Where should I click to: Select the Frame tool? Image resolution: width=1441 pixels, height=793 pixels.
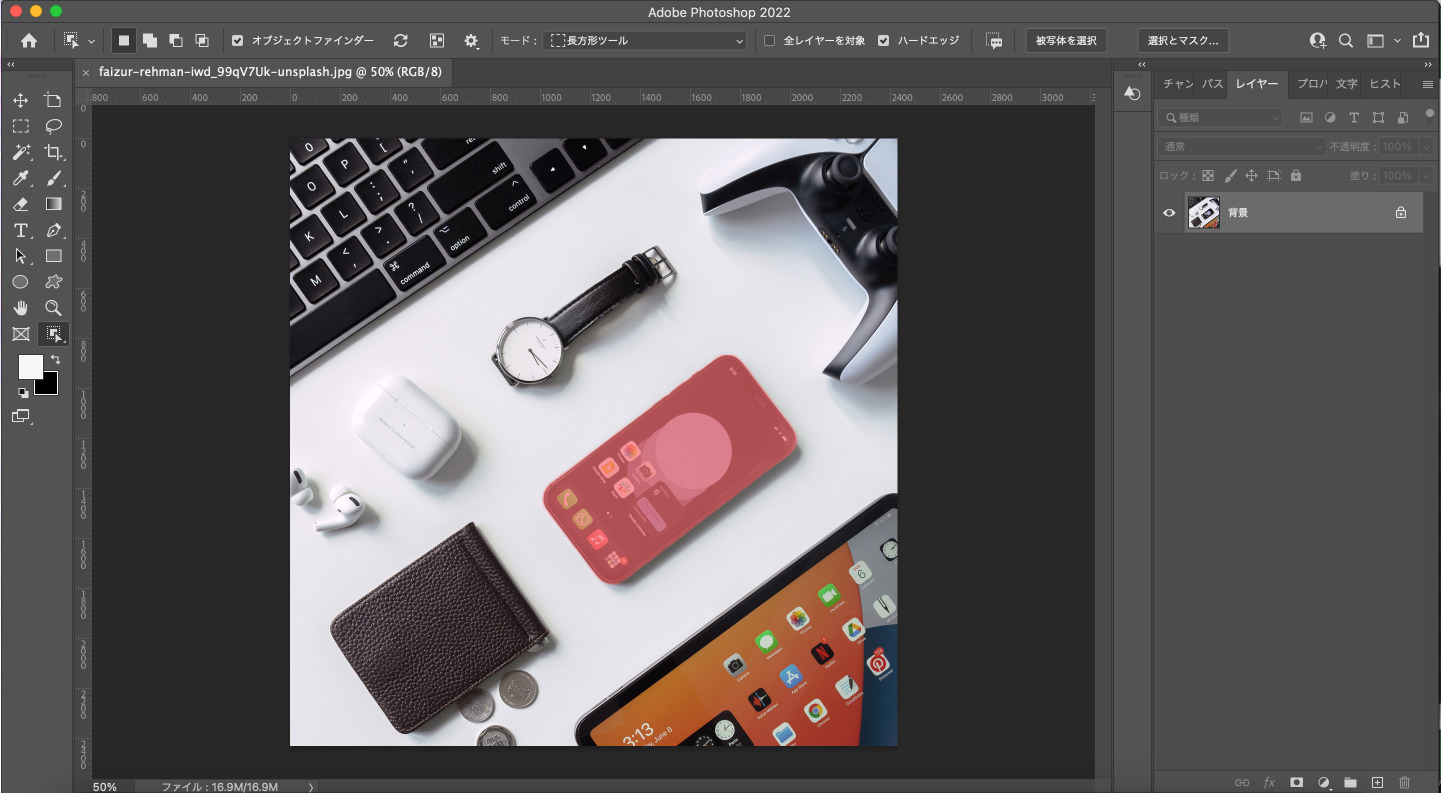click(20, 334)
